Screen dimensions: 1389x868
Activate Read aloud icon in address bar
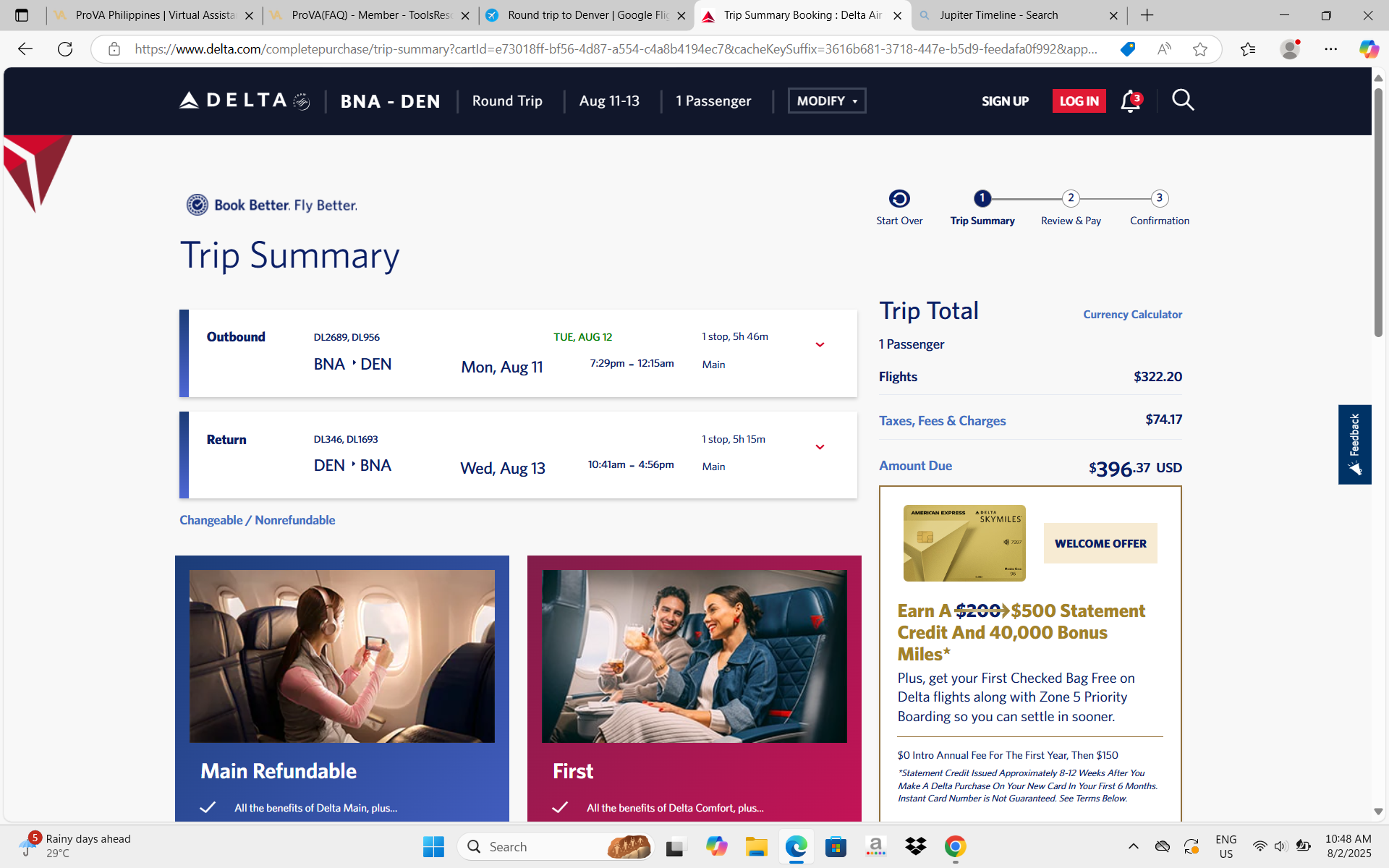(x=1164, y=49)
